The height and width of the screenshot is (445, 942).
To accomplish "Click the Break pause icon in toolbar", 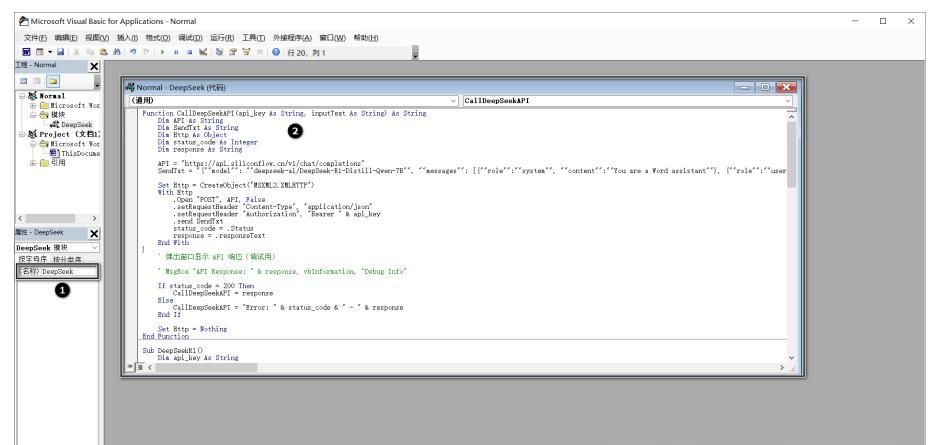I will pos(176,52).
